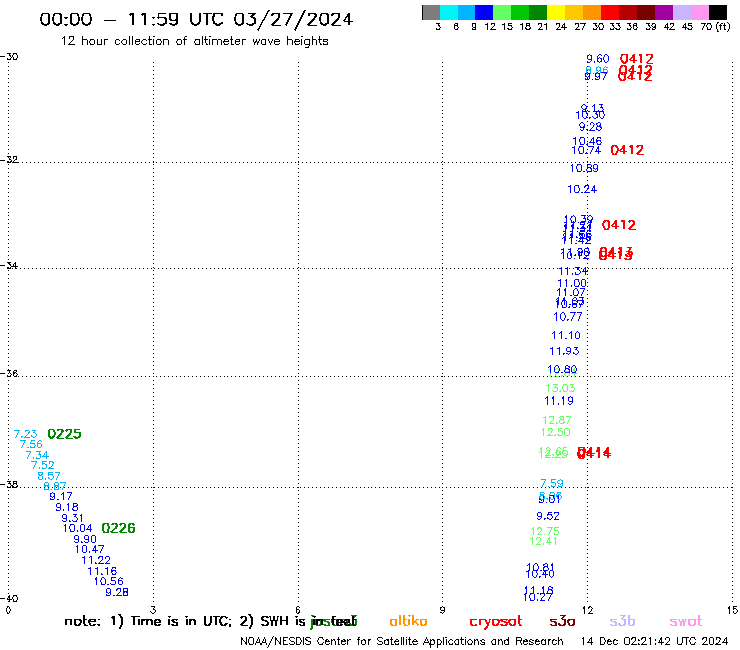Image resolution: width=740 pixels, height=650 pixels.
Task: Click the light blue value '7.59'
Action: point(552,483)
